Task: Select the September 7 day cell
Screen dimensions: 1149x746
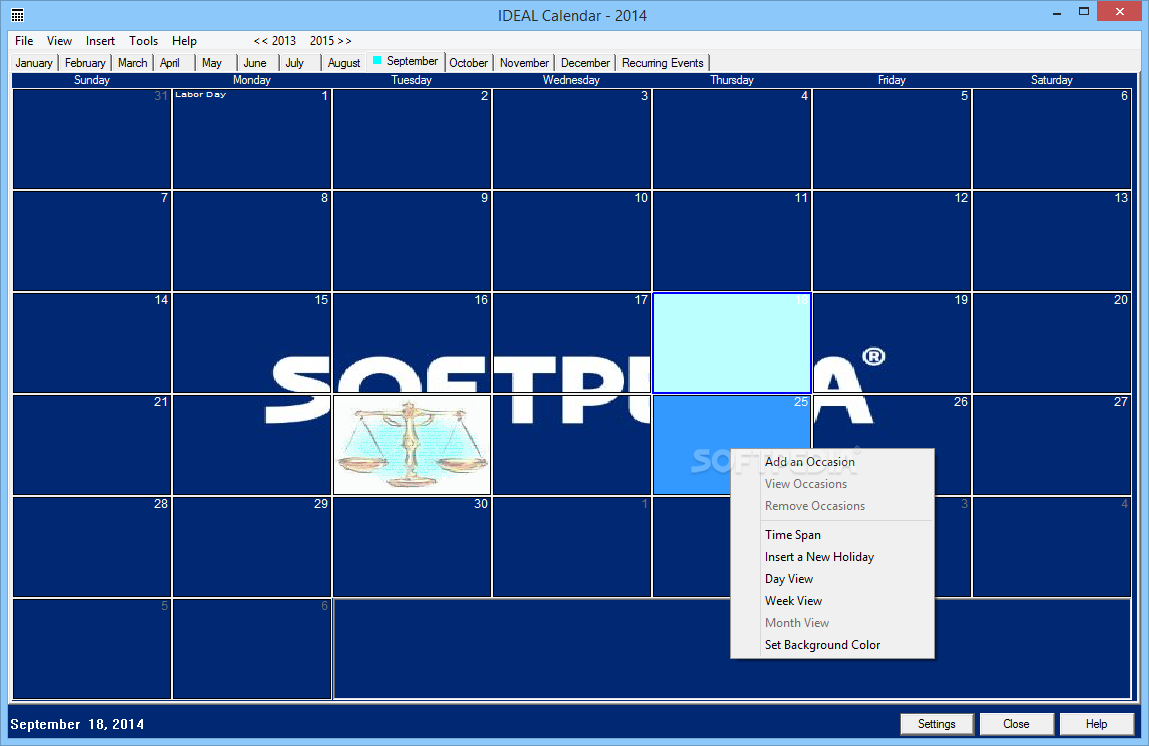Action: [92, 241]
